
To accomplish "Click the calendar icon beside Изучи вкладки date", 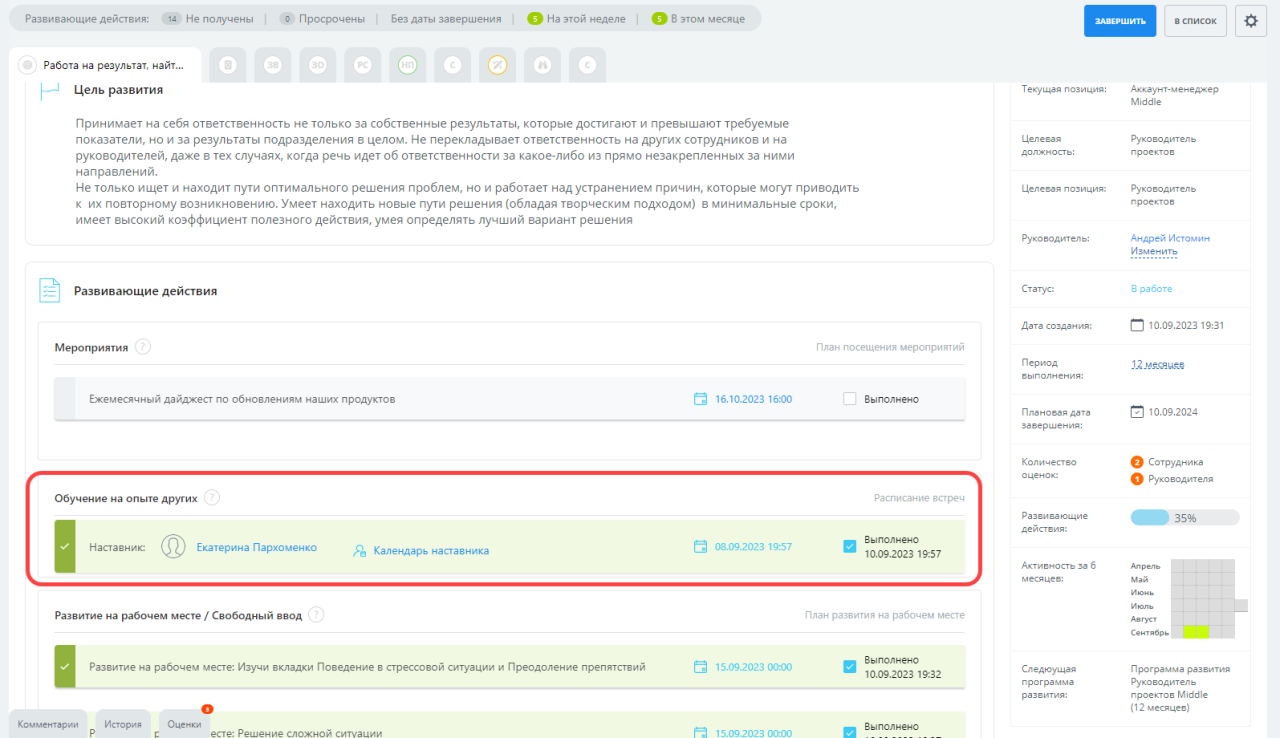I will [701, 667].
